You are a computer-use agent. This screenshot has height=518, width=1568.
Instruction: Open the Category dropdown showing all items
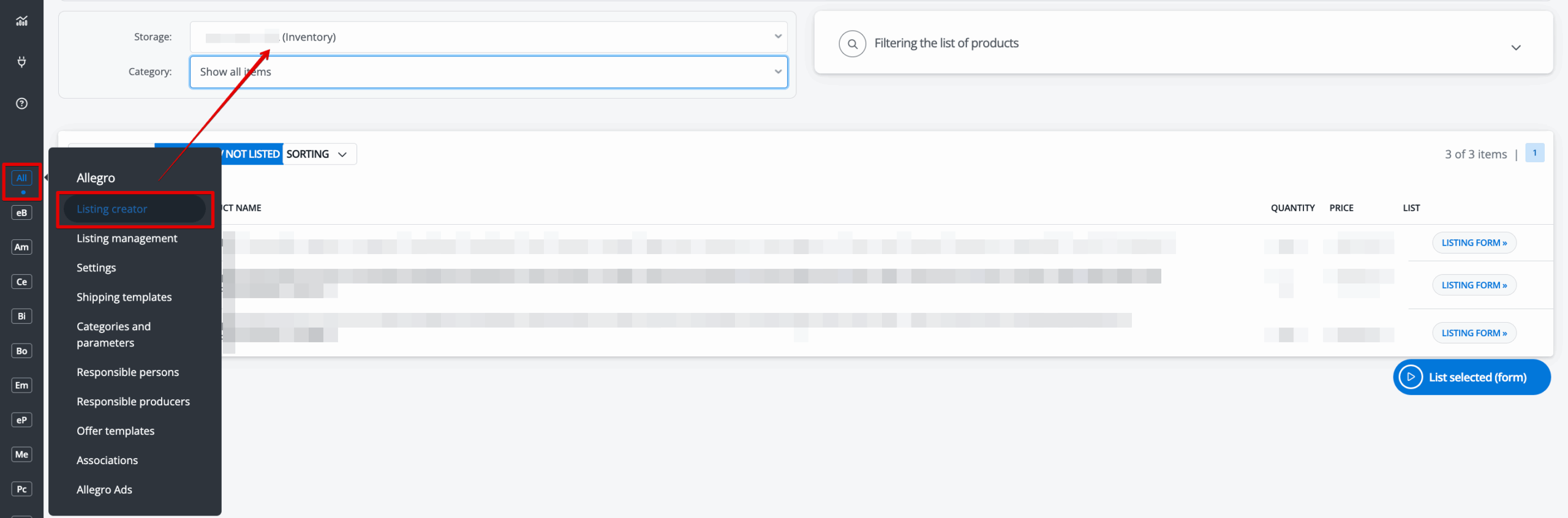click(x=488, y=72)
